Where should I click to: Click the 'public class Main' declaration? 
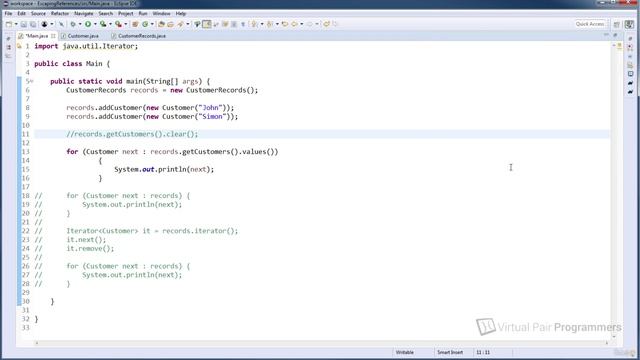click(72, 64)
